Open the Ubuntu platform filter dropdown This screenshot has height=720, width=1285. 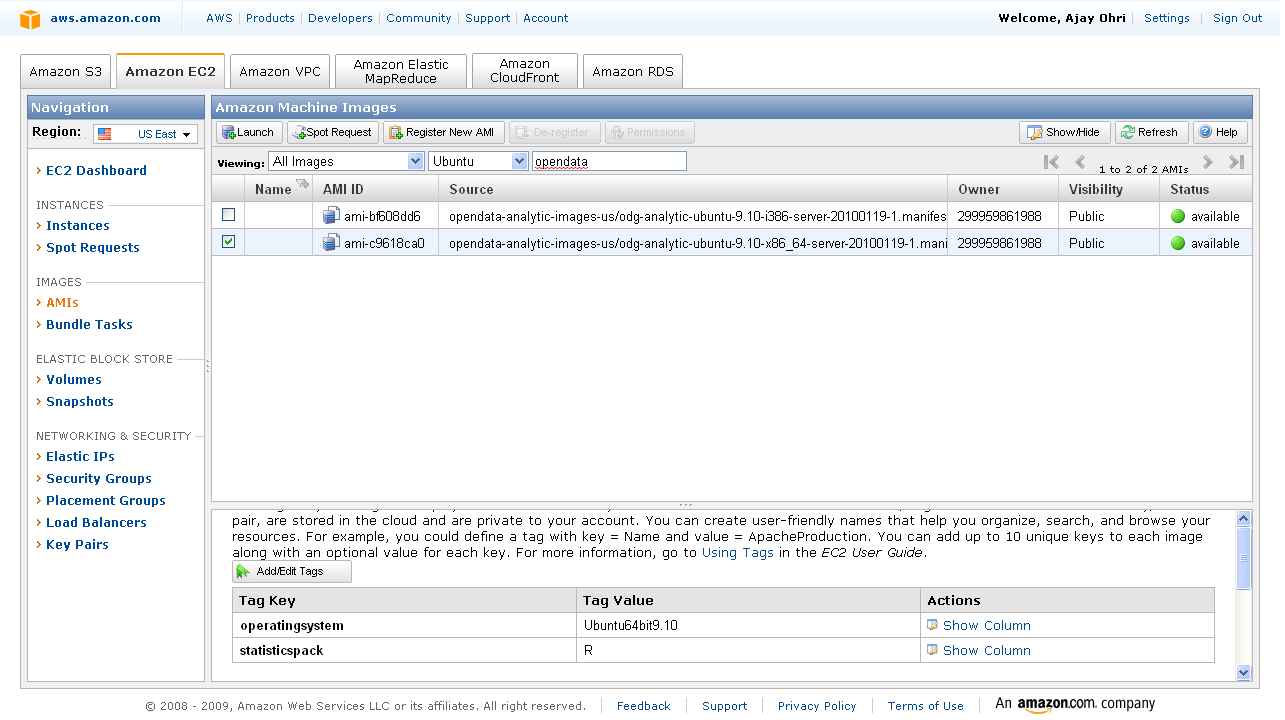click(x=478, y=161)
